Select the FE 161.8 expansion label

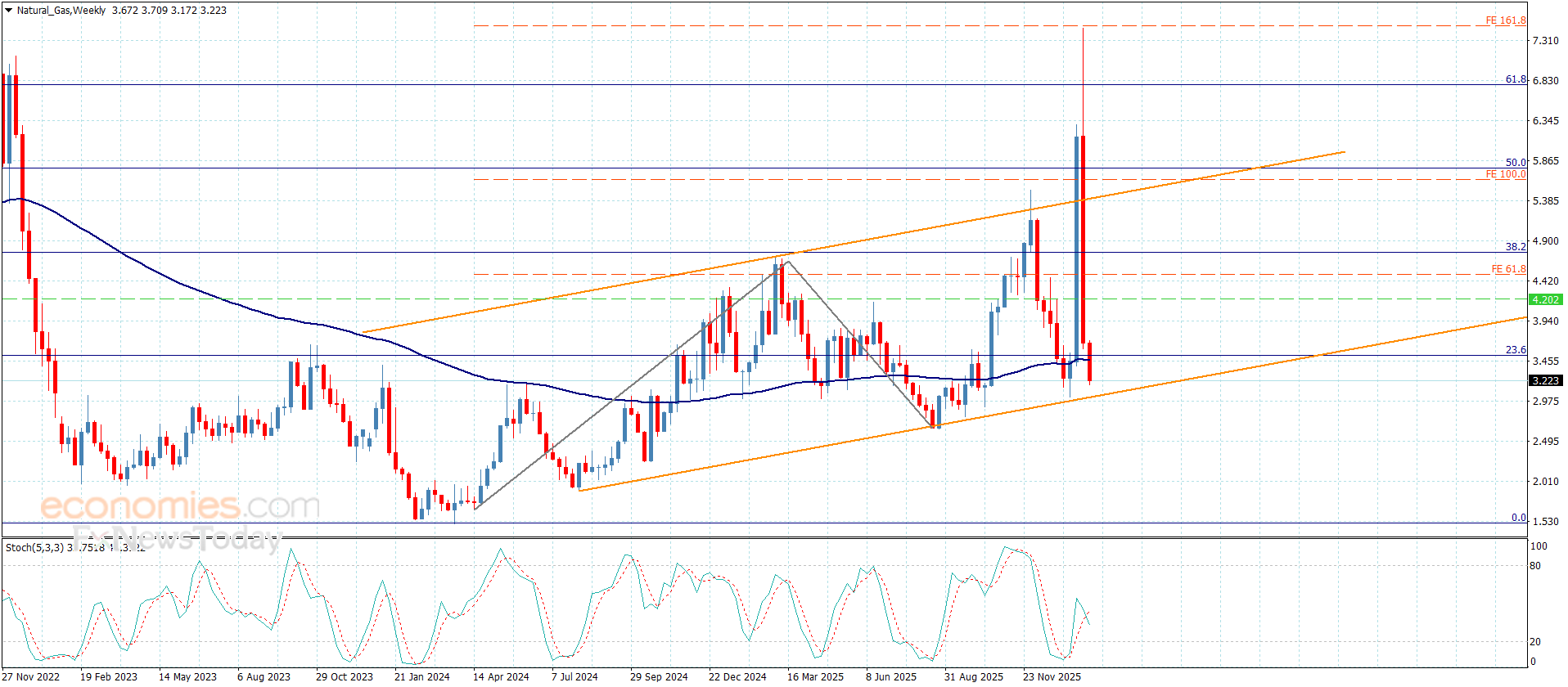[1505, 20]
